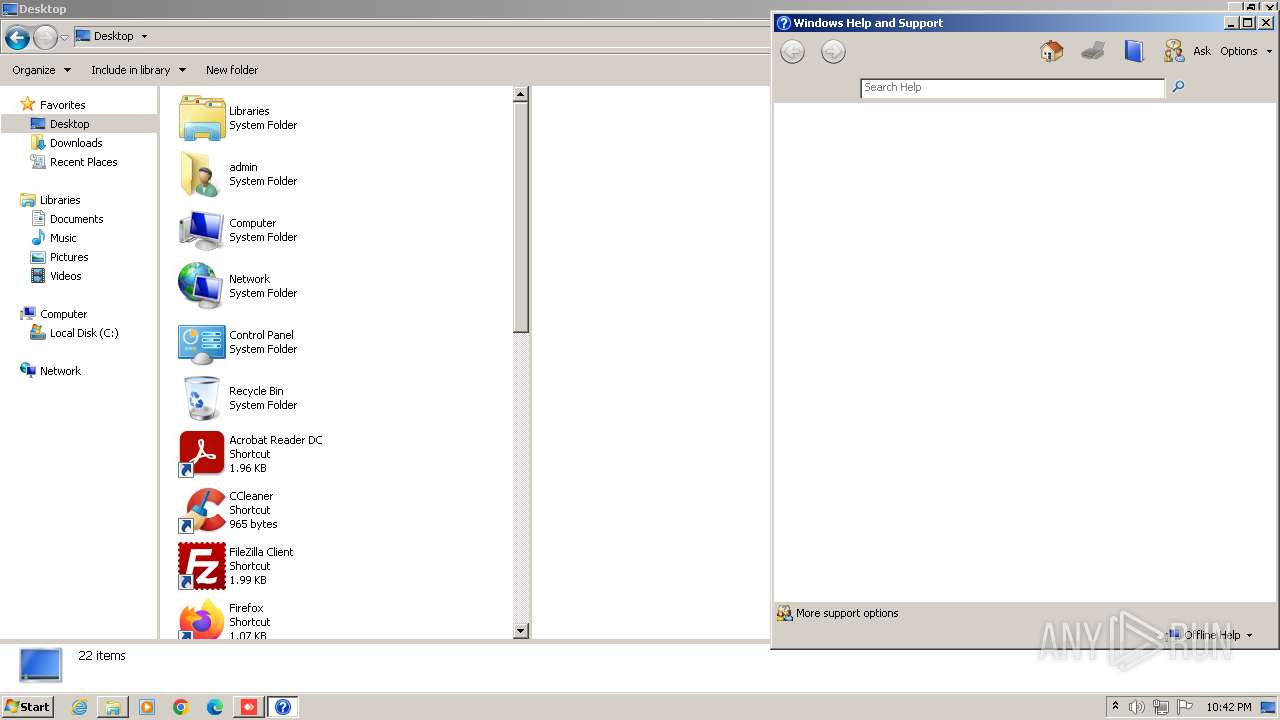The image size is (1280, 720).
Task: Click the Search Help magnifier icon
Action: [x=1178, y=87]
